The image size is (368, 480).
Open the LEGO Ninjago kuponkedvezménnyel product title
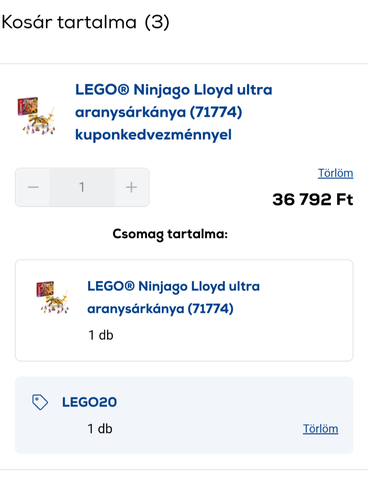pyautogui.click(x=174, y=112)
